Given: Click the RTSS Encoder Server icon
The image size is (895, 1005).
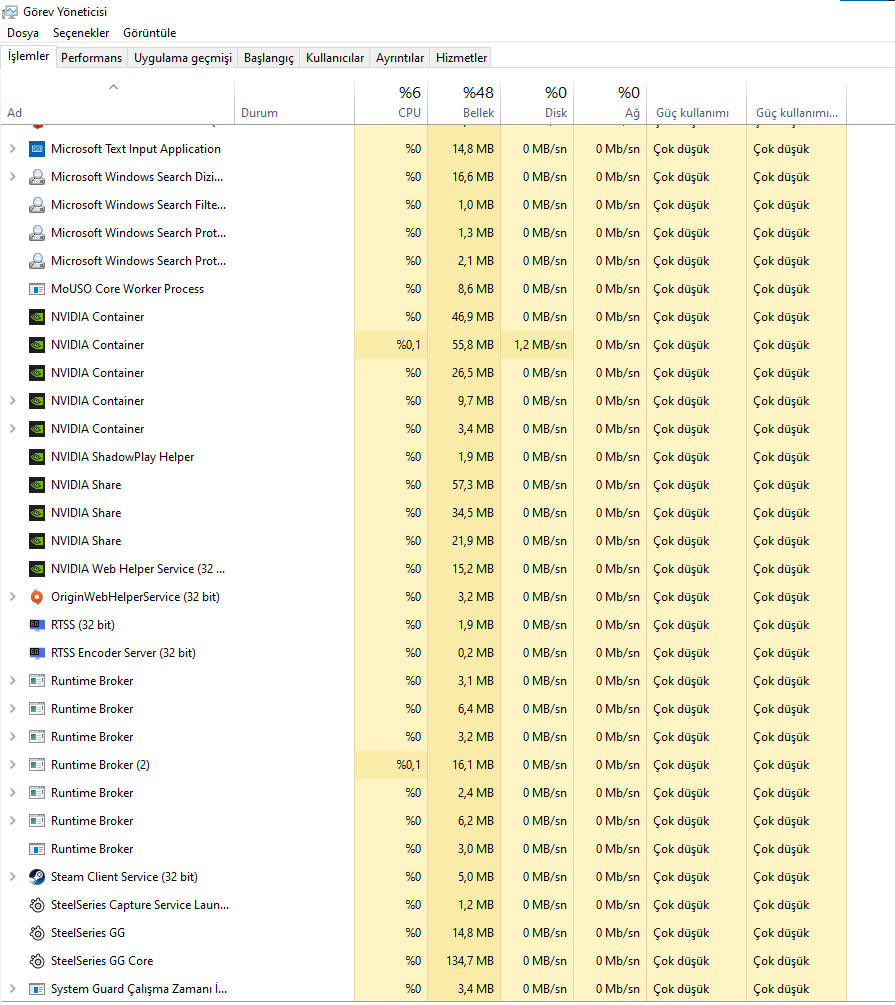Looking at the screenshot, I should [37, 653].
